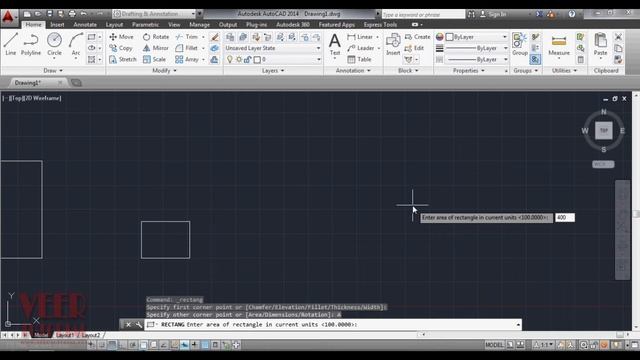Click the dynamic input area value field
Screen dimensions: 640x360
click(565, 218)
